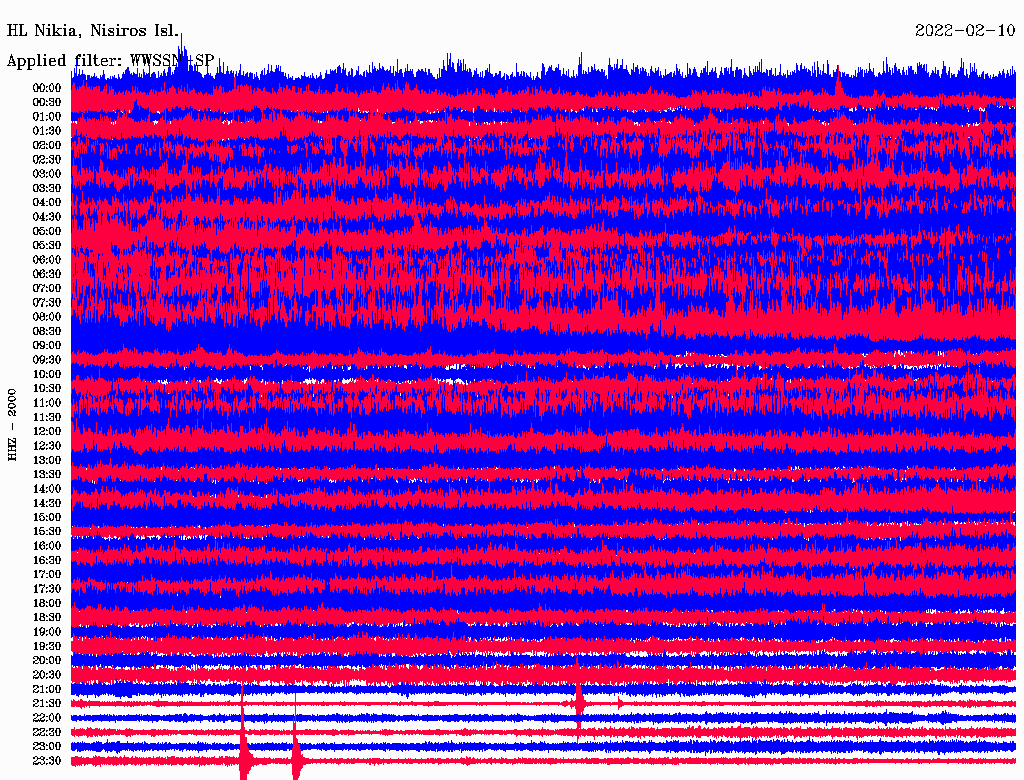Image resolution: width=1024 pixels, height=780 pixels.
Task: Click the 19:30 row time label
Action: (x=47, y=646)
